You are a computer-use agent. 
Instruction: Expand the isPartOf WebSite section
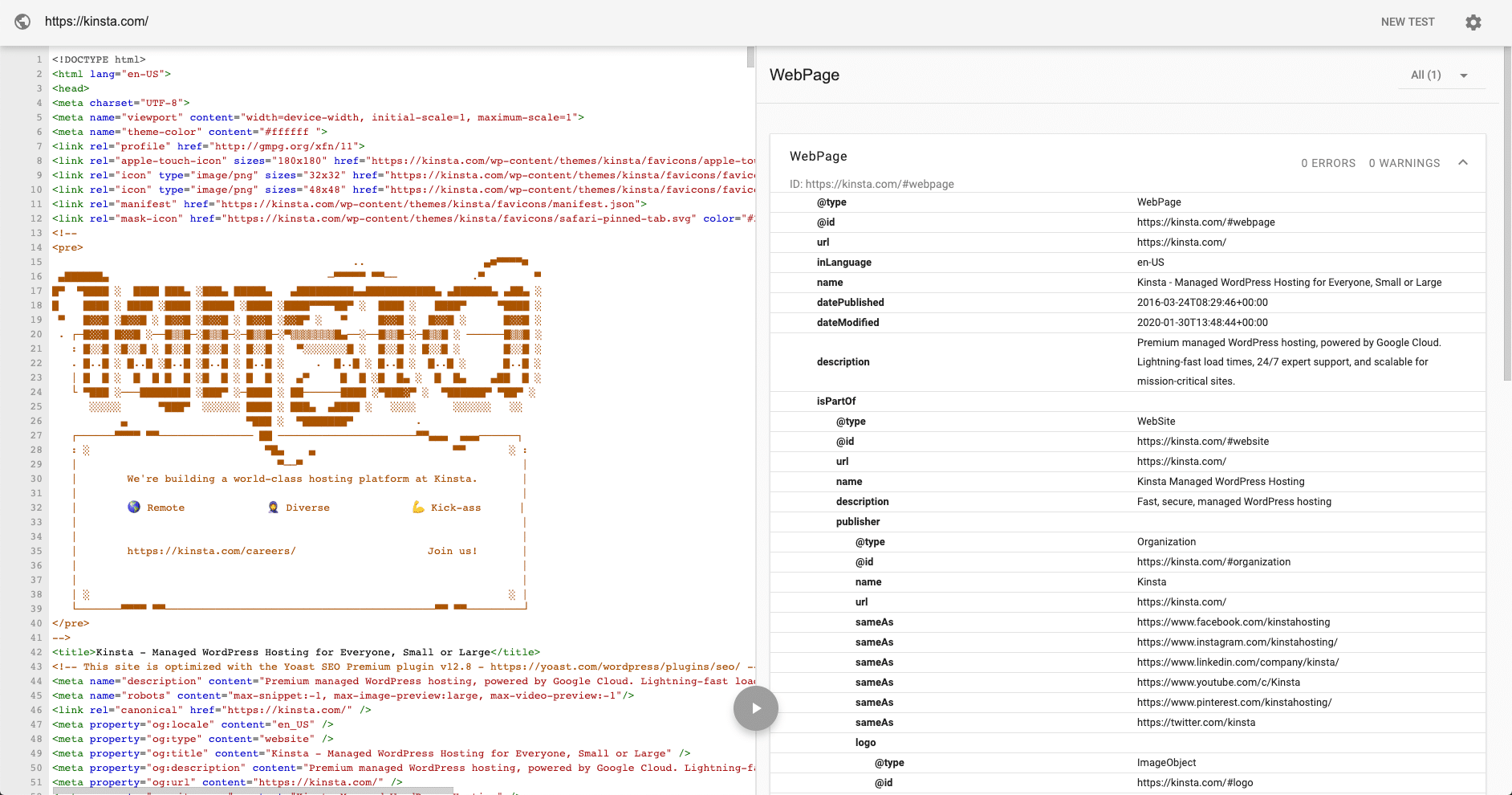click(836, 401)
